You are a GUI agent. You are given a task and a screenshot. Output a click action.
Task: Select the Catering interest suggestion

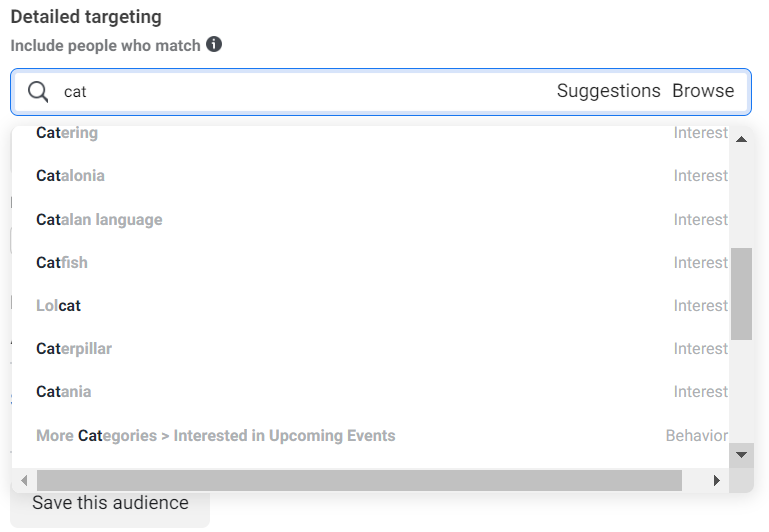(67, 133)
